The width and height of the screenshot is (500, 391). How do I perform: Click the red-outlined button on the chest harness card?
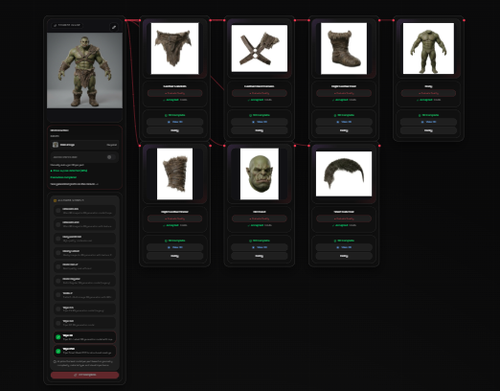click(259, 93)
